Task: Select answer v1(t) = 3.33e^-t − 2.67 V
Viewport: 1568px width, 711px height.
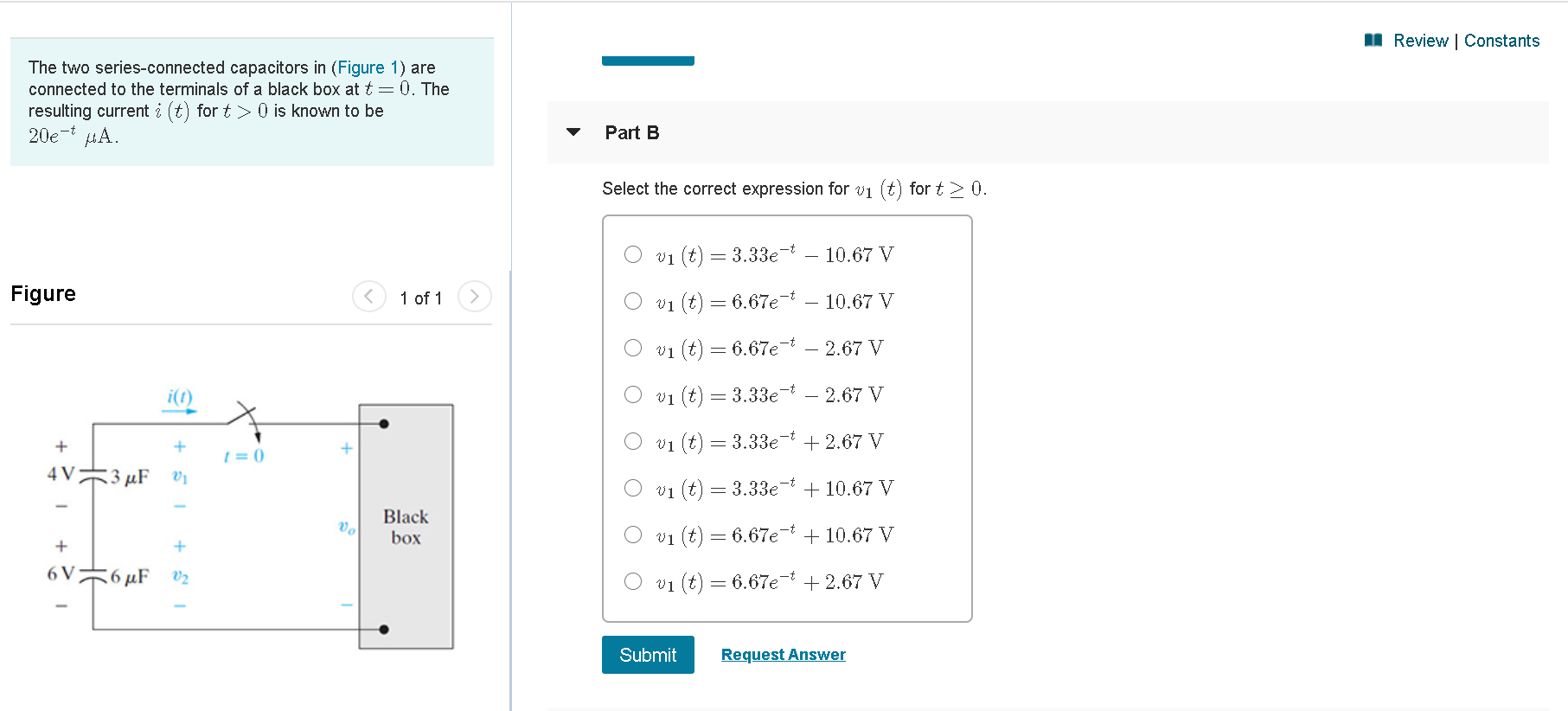Action: (x=633, y=394)
